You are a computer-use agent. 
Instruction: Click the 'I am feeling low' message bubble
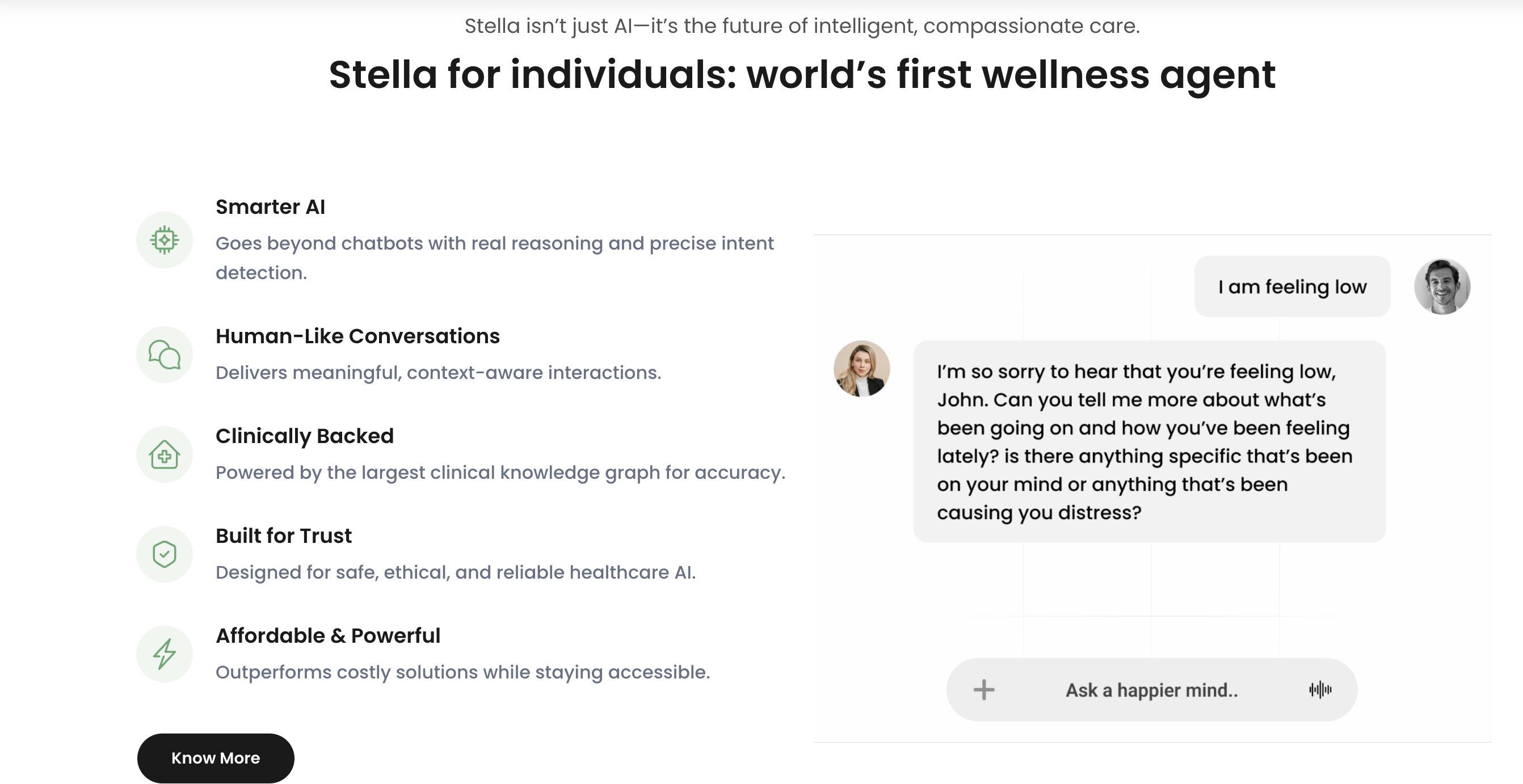(x=1292, y=286)
